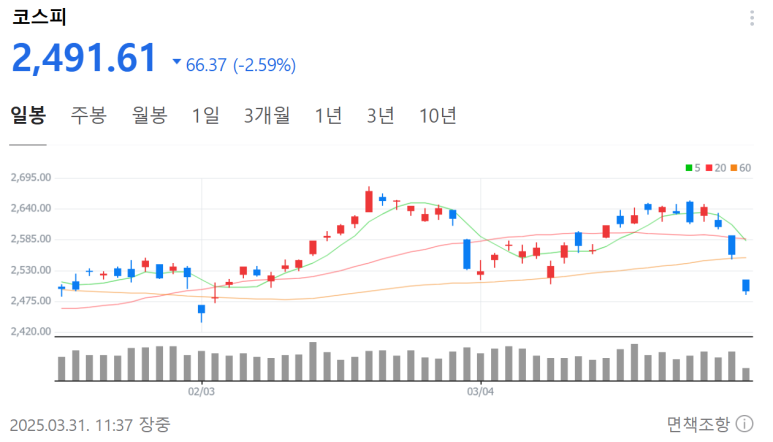Click the blue down-triangle change indicator

click(x=176, y=62)
